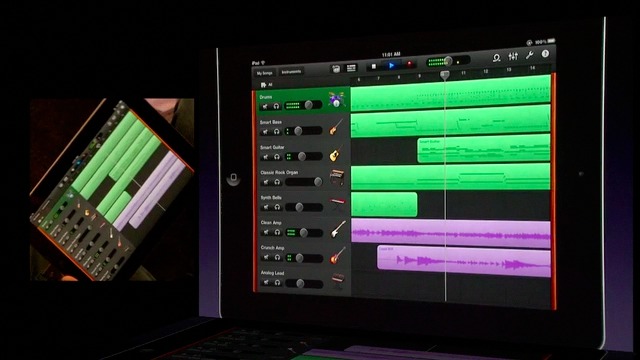Click the master volume slider knob
The height and width of the screenshot is (360, 640).
[x=448, y=61]
